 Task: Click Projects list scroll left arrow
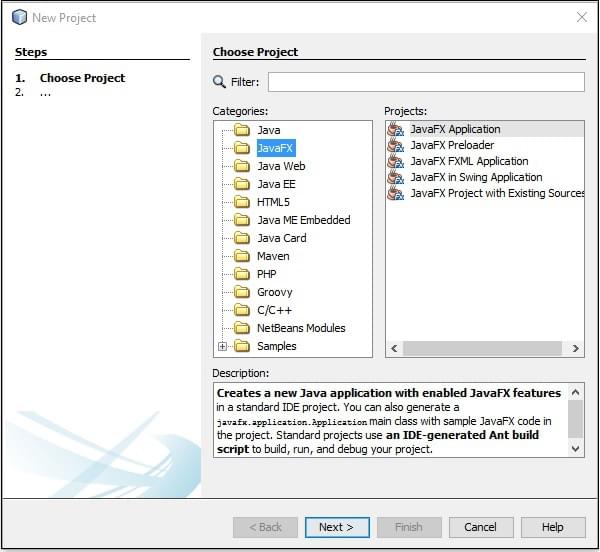tap(395, 348)
